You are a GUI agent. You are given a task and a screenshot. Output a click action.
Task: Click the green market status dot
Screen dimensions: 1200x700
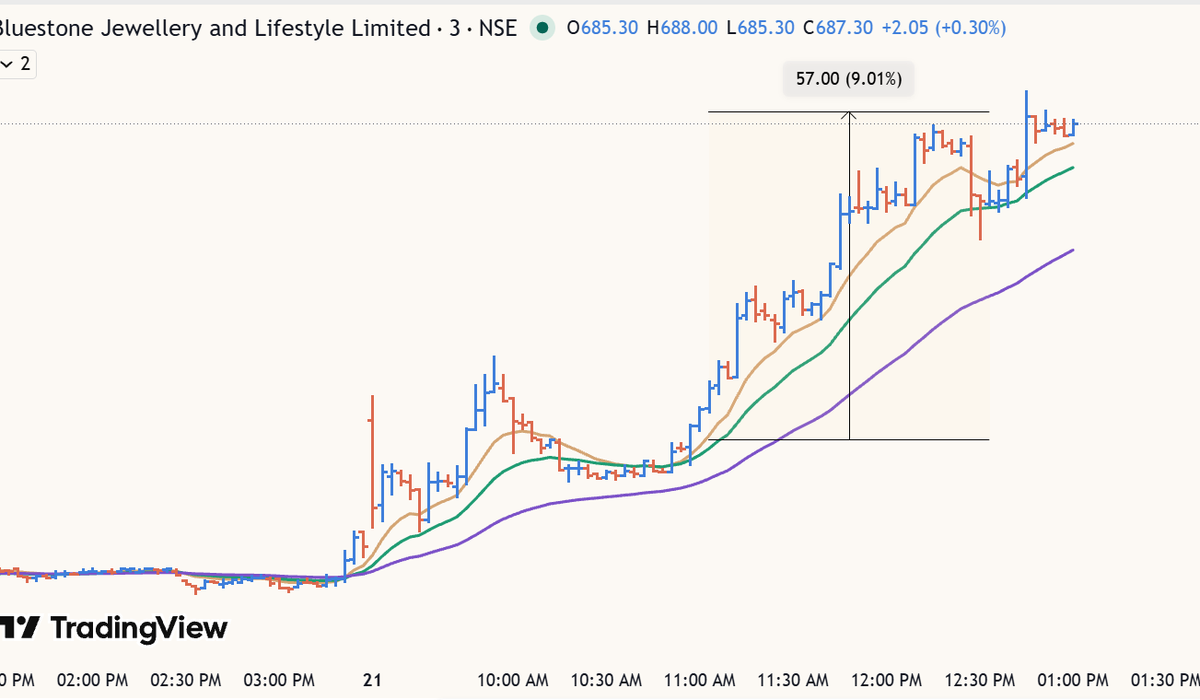tap(542, 28)
